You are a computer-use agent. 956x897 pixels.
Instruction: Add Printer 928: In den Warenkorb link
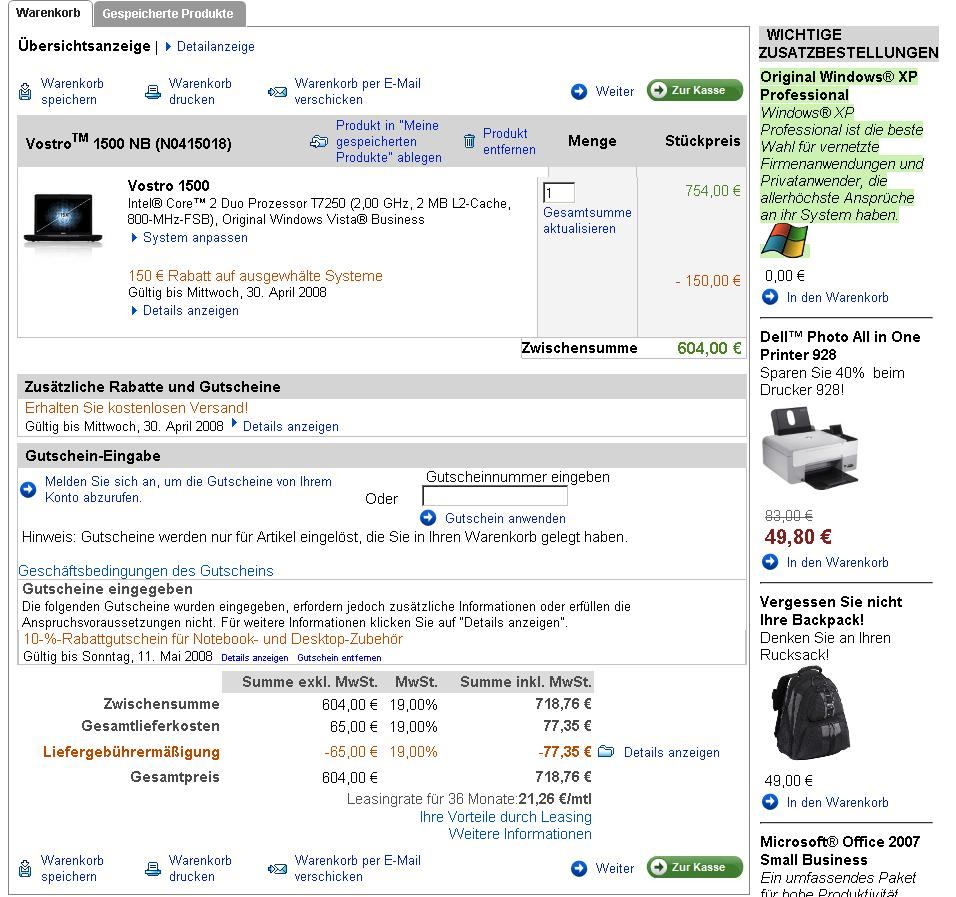837,562
